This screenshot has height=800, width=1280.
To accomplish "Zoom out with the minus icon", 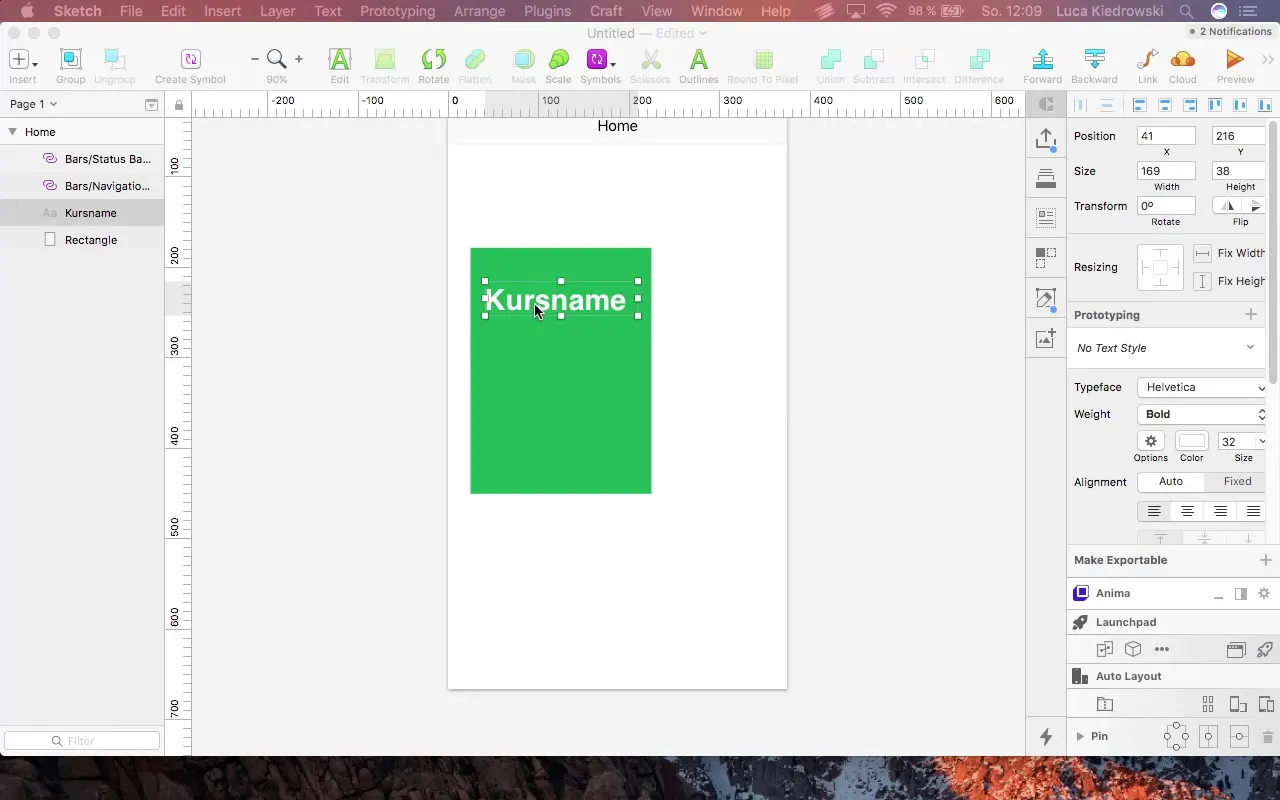I will 255,59.
